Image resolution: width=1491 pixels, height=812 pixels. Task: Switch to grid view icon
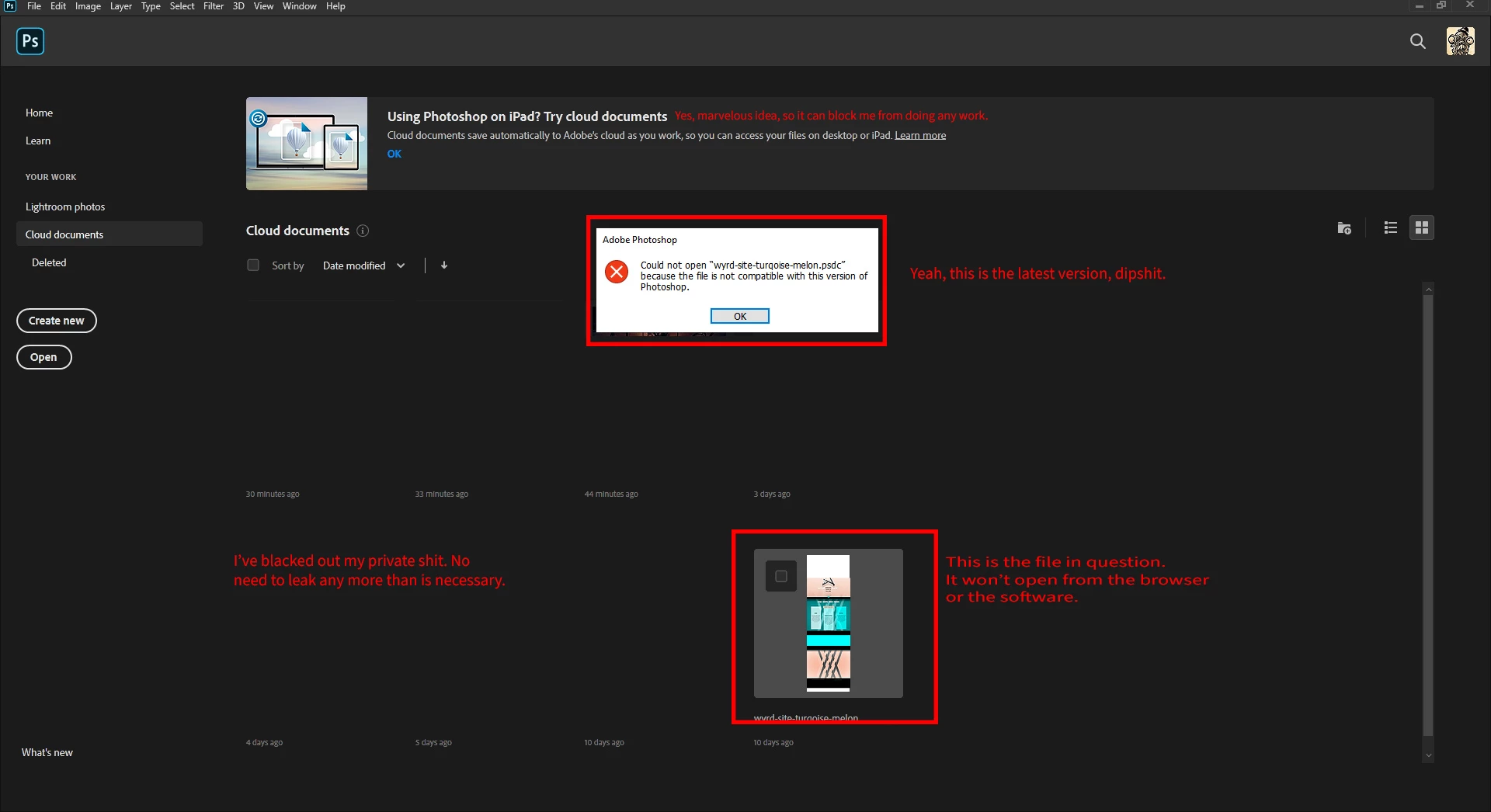pos(1422,227)
